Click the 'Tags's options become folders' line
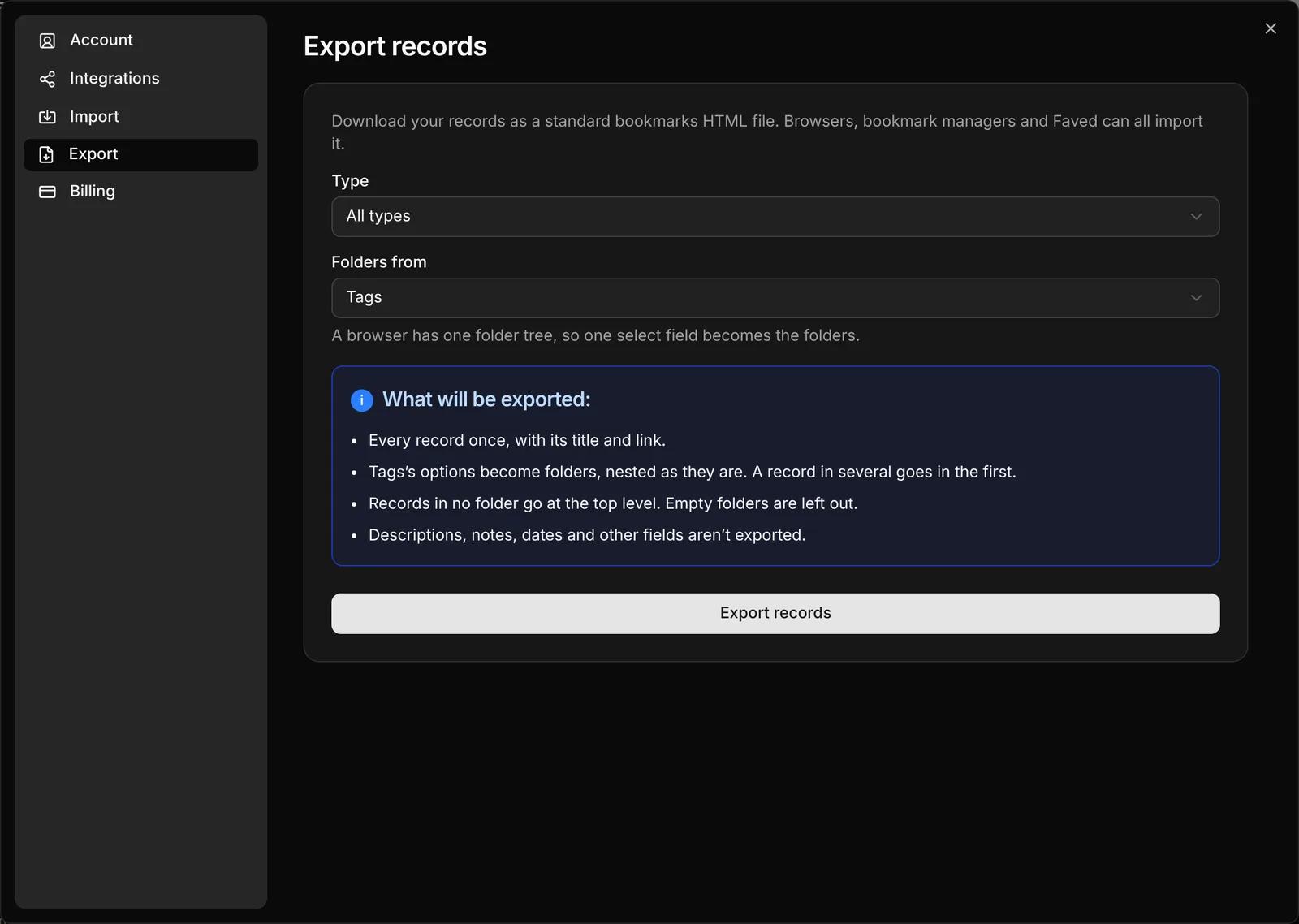This screenshot has height=924, width=1299. [x=693, y=472]
